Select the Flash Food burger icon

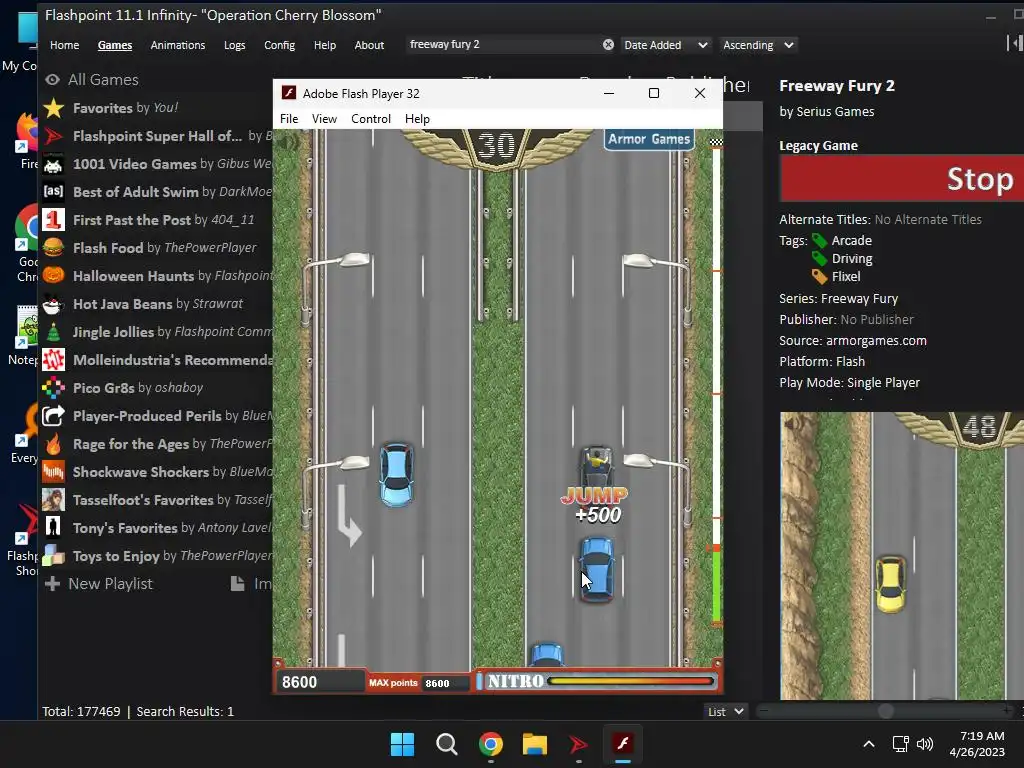(x=54, y=248)
